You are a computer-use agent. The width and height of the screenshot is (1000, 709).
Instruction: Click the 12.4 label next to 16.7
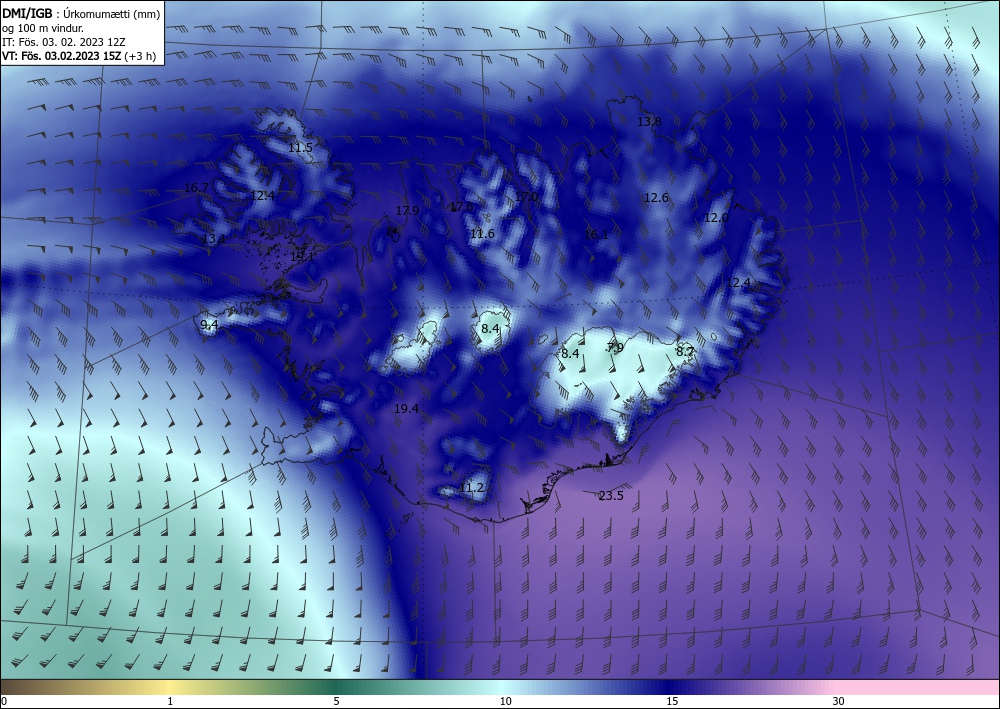tap(262, 196)
